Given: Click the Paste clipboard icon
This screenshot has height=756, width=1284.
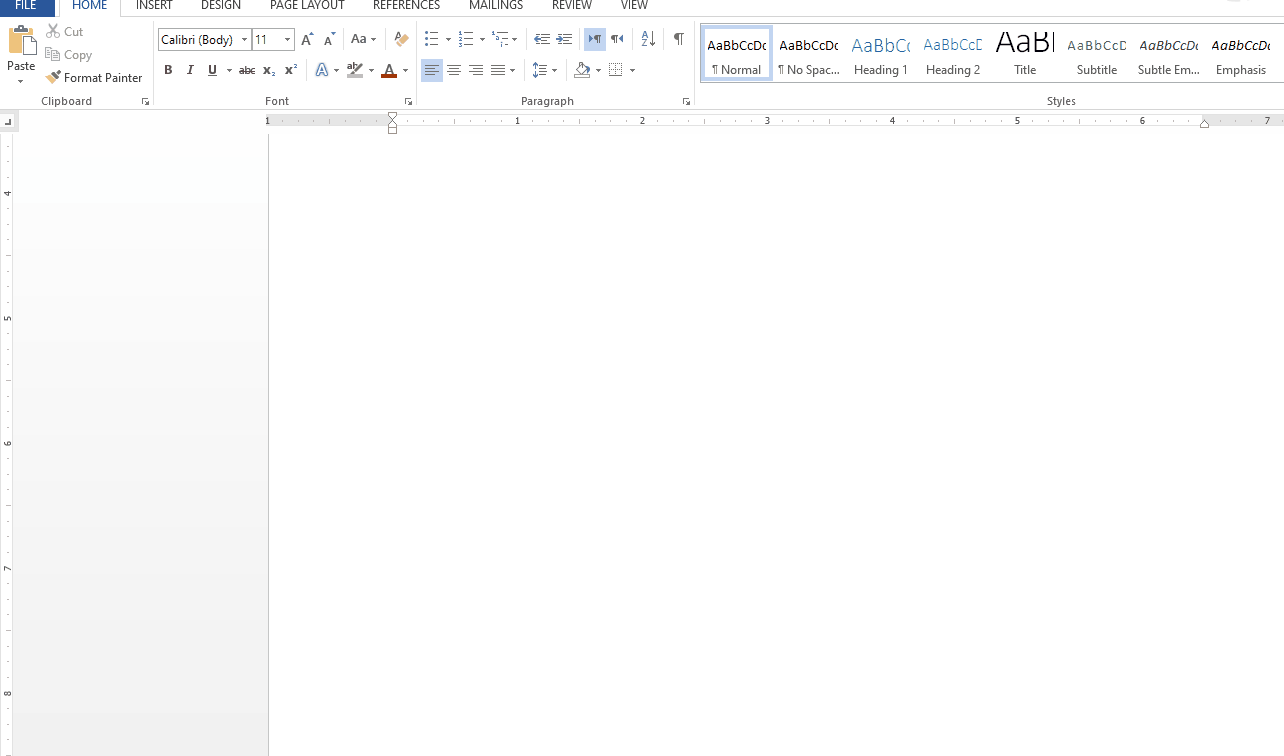Looking at the screenshot, I should [21, 40].
